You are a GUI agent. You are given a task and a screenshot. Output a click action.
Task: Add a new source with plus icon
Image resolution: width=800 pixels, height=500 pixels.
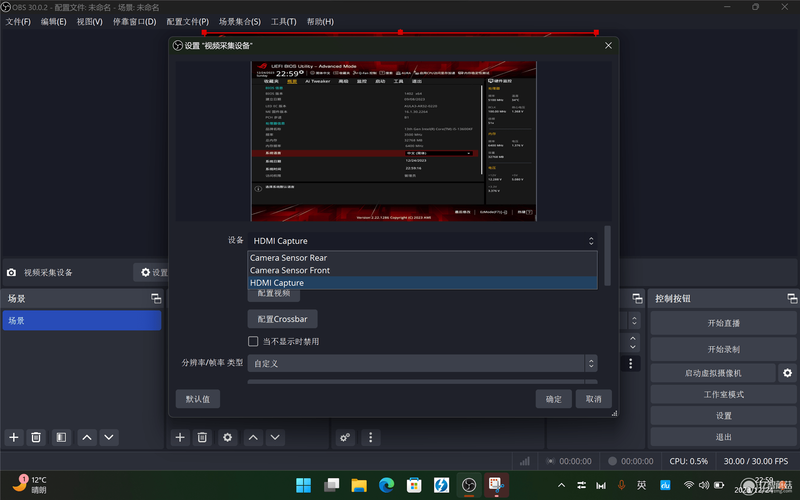pyautogui.click(x=180, y=437)
